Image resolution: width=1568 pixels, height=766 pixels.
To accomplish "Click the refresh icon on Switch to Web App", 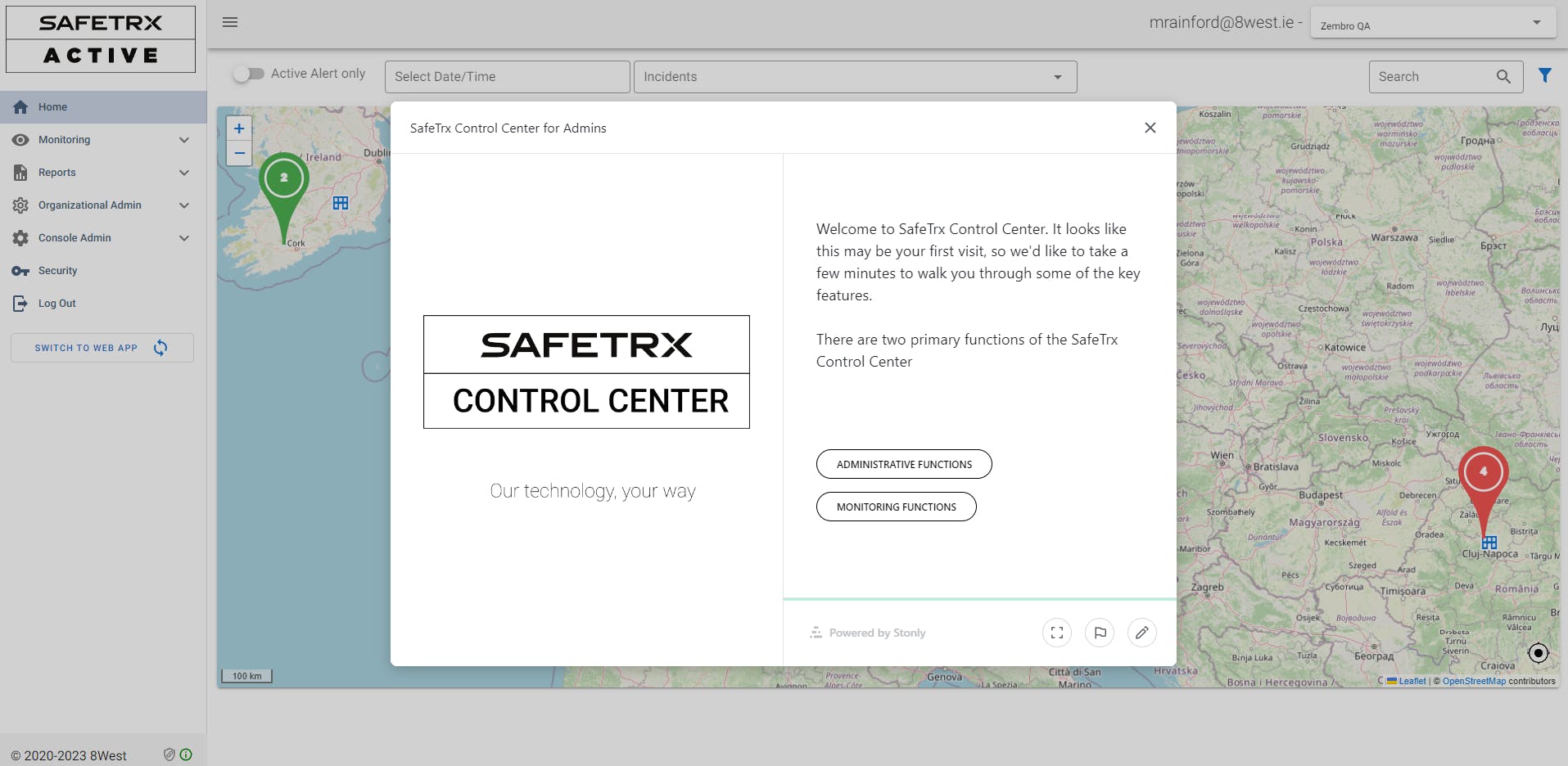I will (160, 348).
